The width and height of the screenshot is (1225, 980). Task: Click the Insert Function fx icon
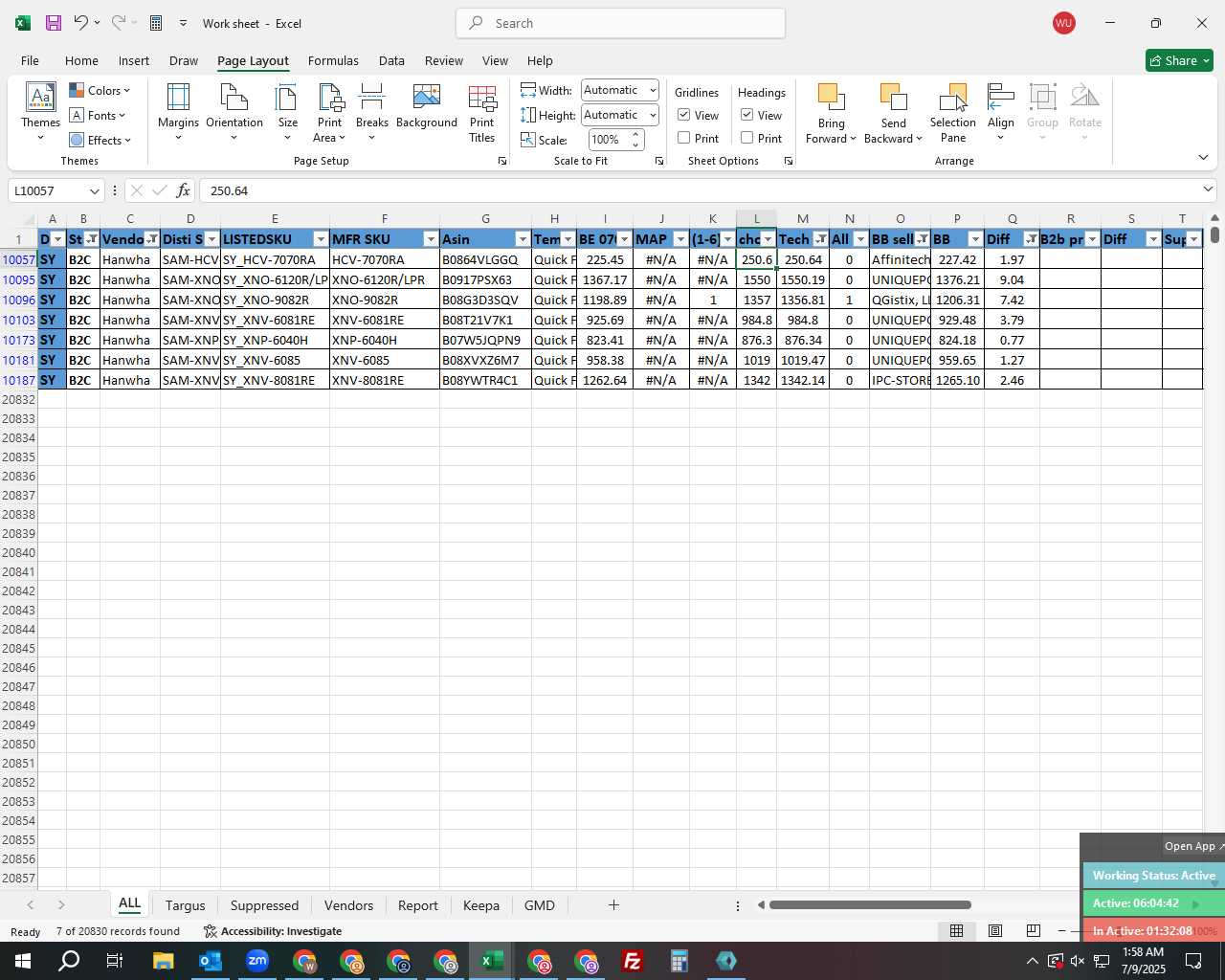click(x=184, y=190)
